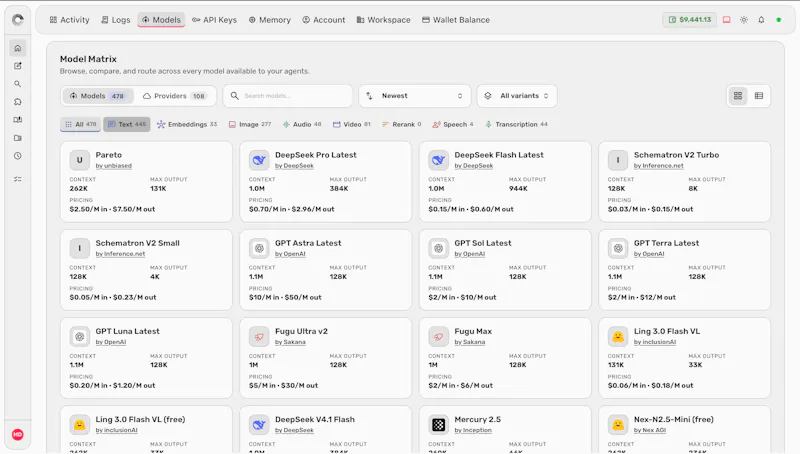The height and width of the screenshot is (454, 800).
Task: Click the MD user avatar
Action: 18,435
